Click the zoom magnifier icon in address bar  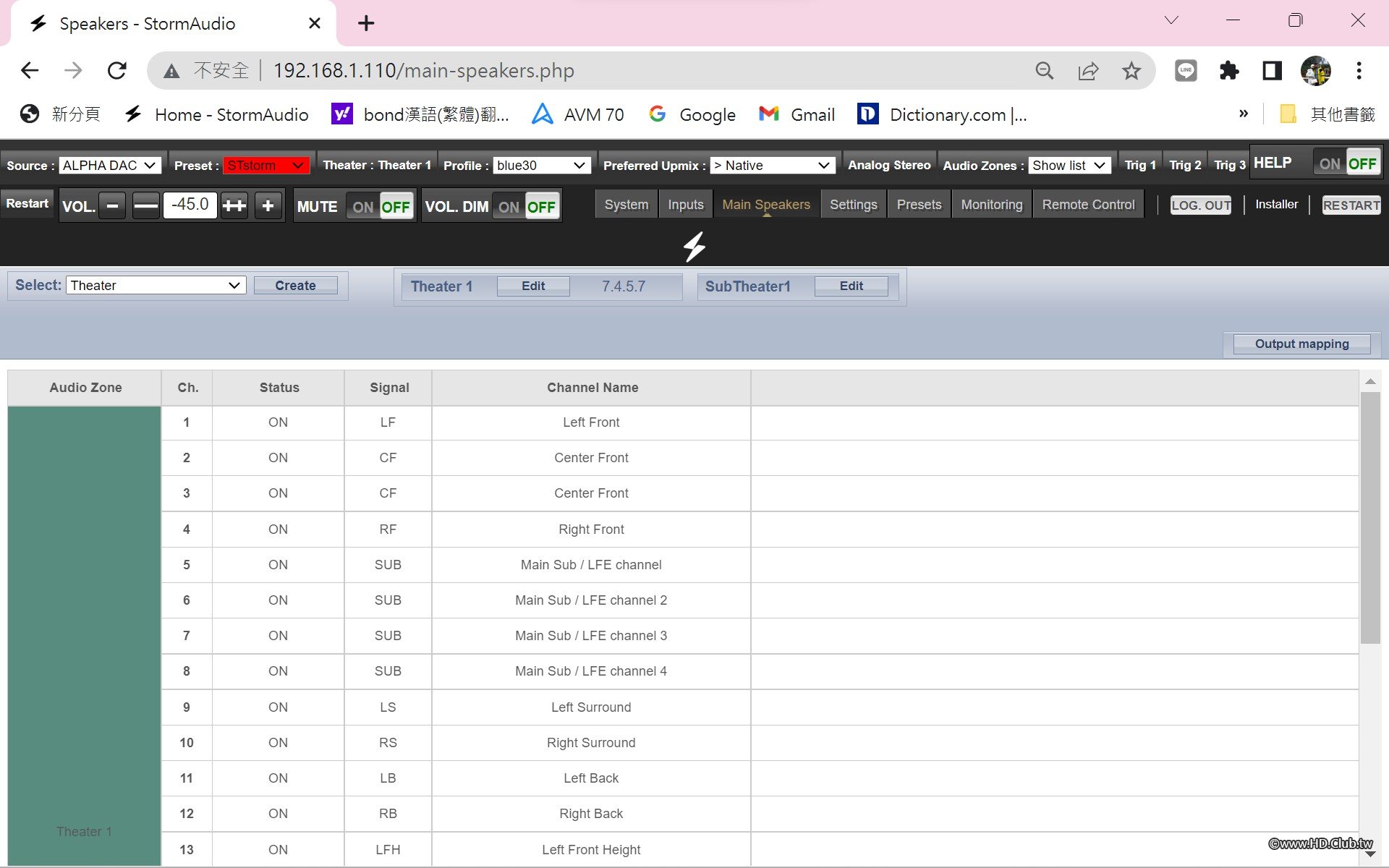point(1044,70)
